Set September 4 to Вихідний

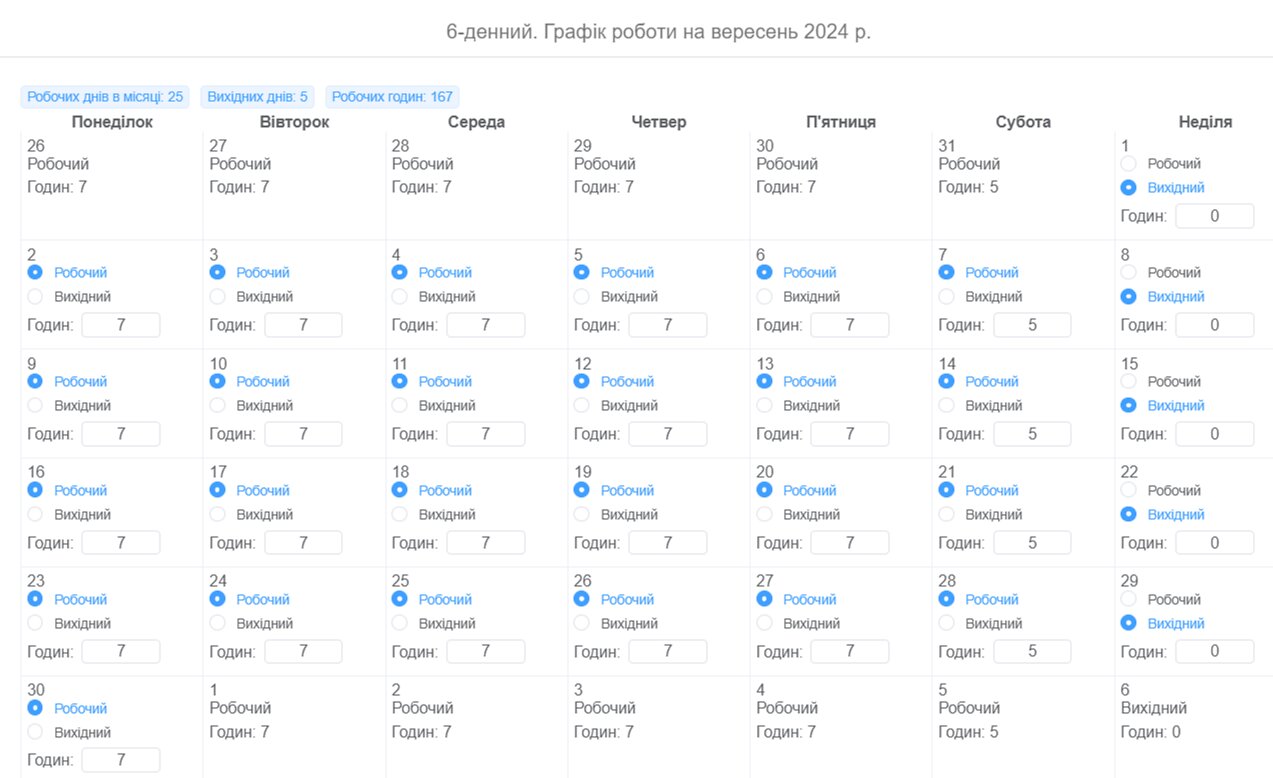pyautogui.click(x=399, y=296)
